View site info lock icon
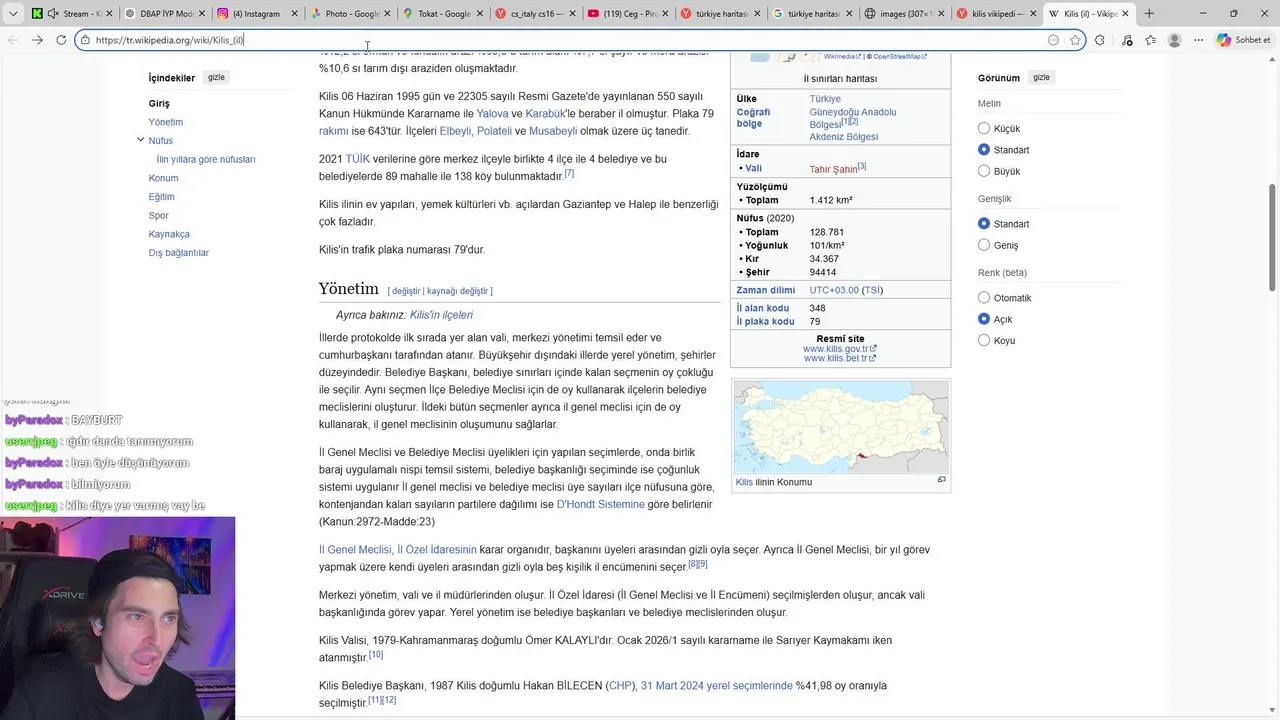The image size is (1280, 720). tap(85, 40)
